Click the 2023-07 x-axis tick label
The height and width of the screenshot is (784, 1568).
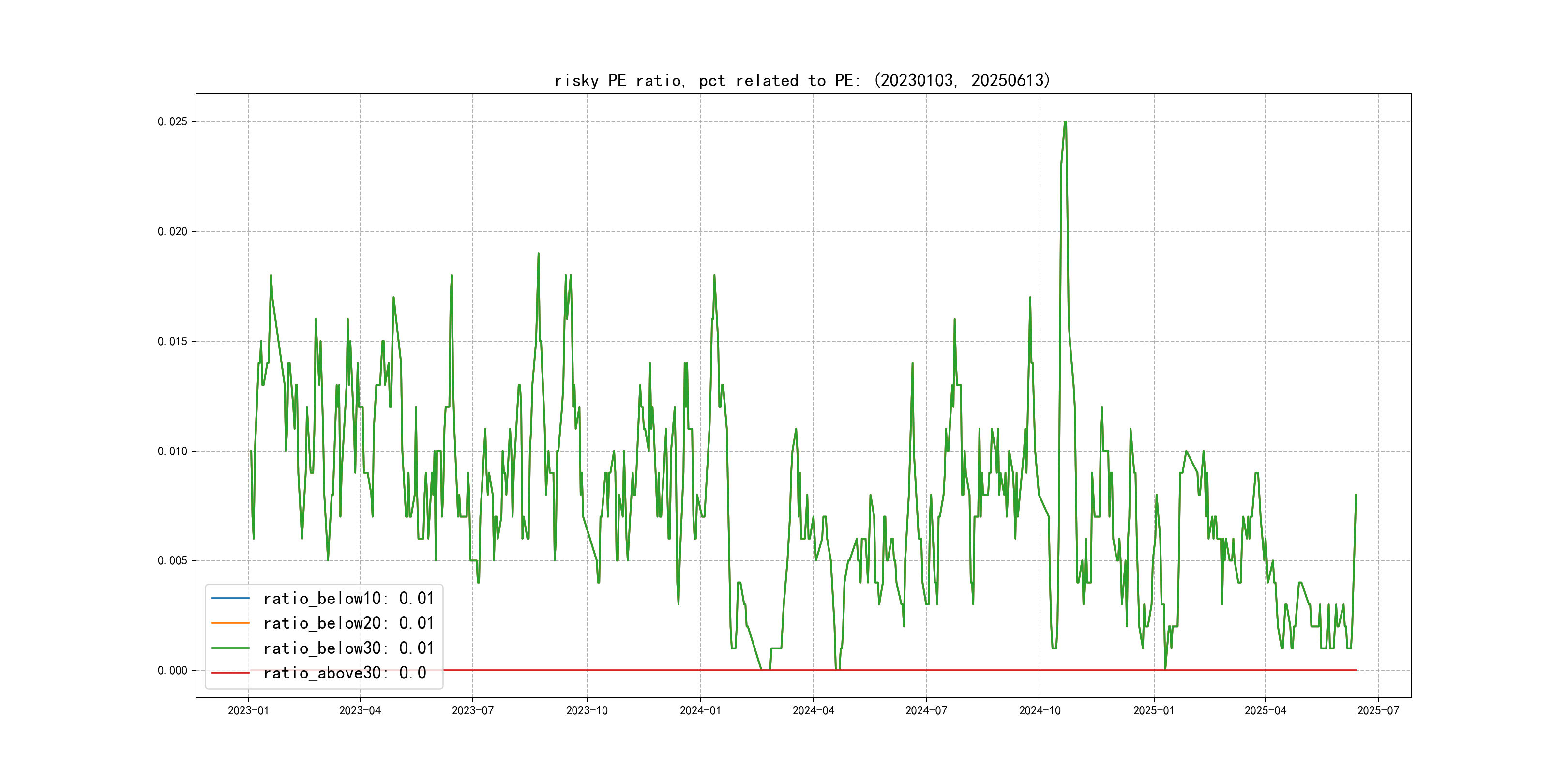(472, 710)
